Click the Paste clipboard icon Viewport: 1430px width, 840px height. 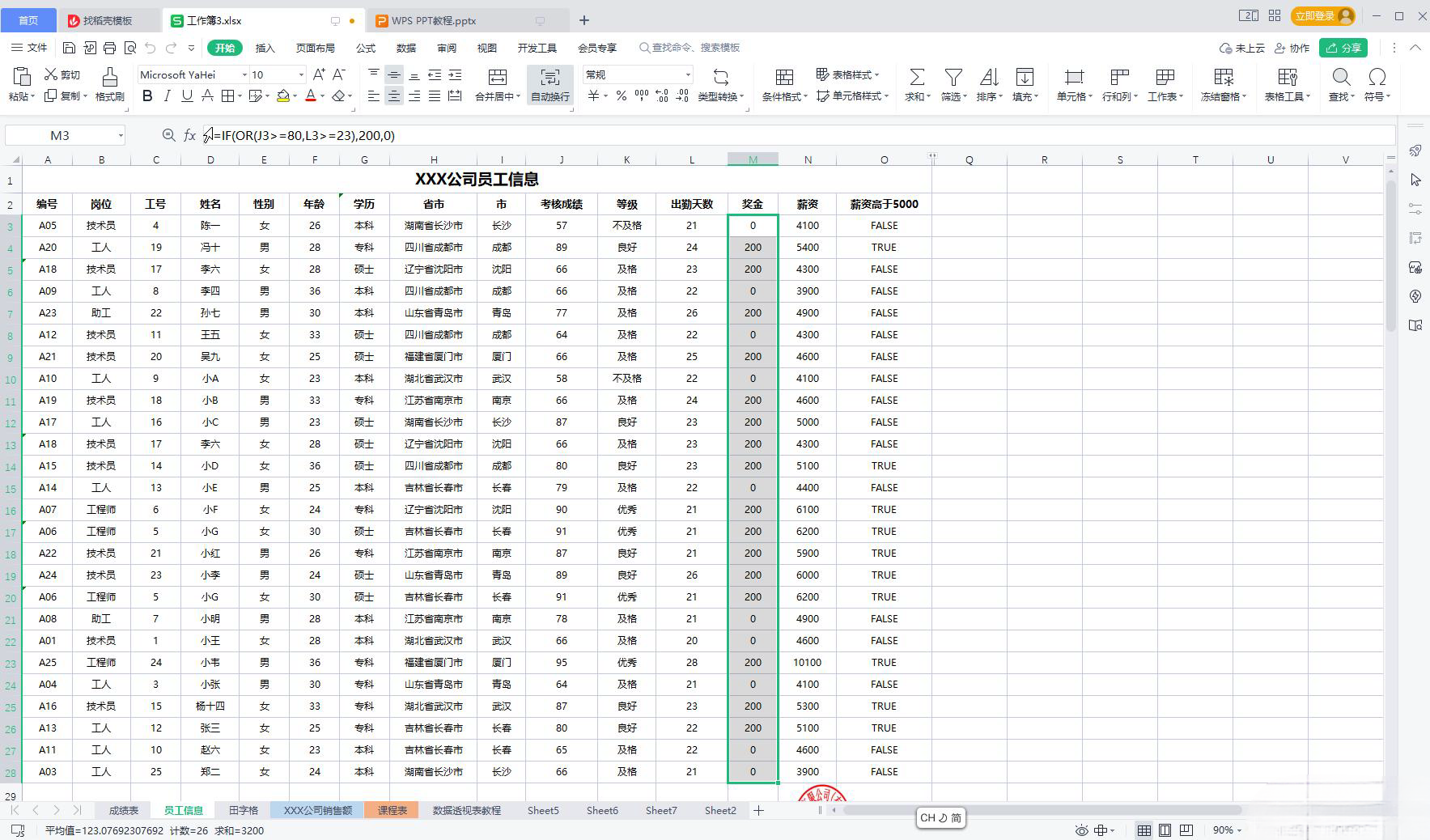pos(22,77)
